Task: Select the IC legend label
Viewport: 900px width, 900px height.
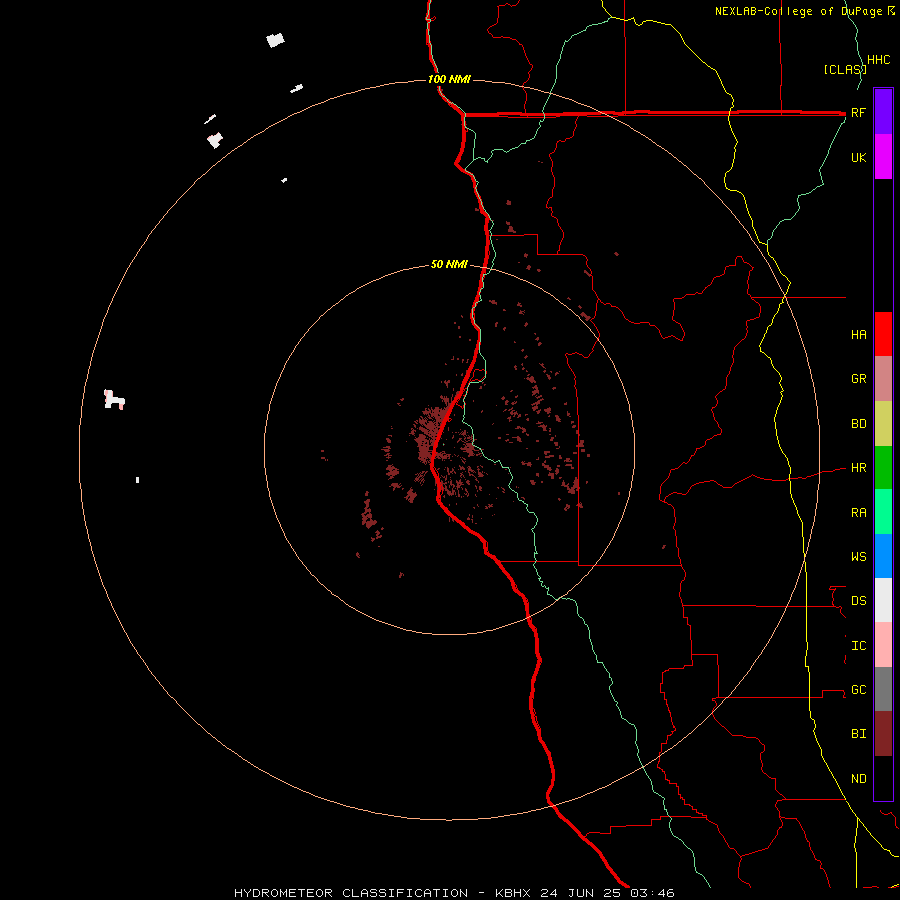Action: pyautogui.click(x=858, y=646)
